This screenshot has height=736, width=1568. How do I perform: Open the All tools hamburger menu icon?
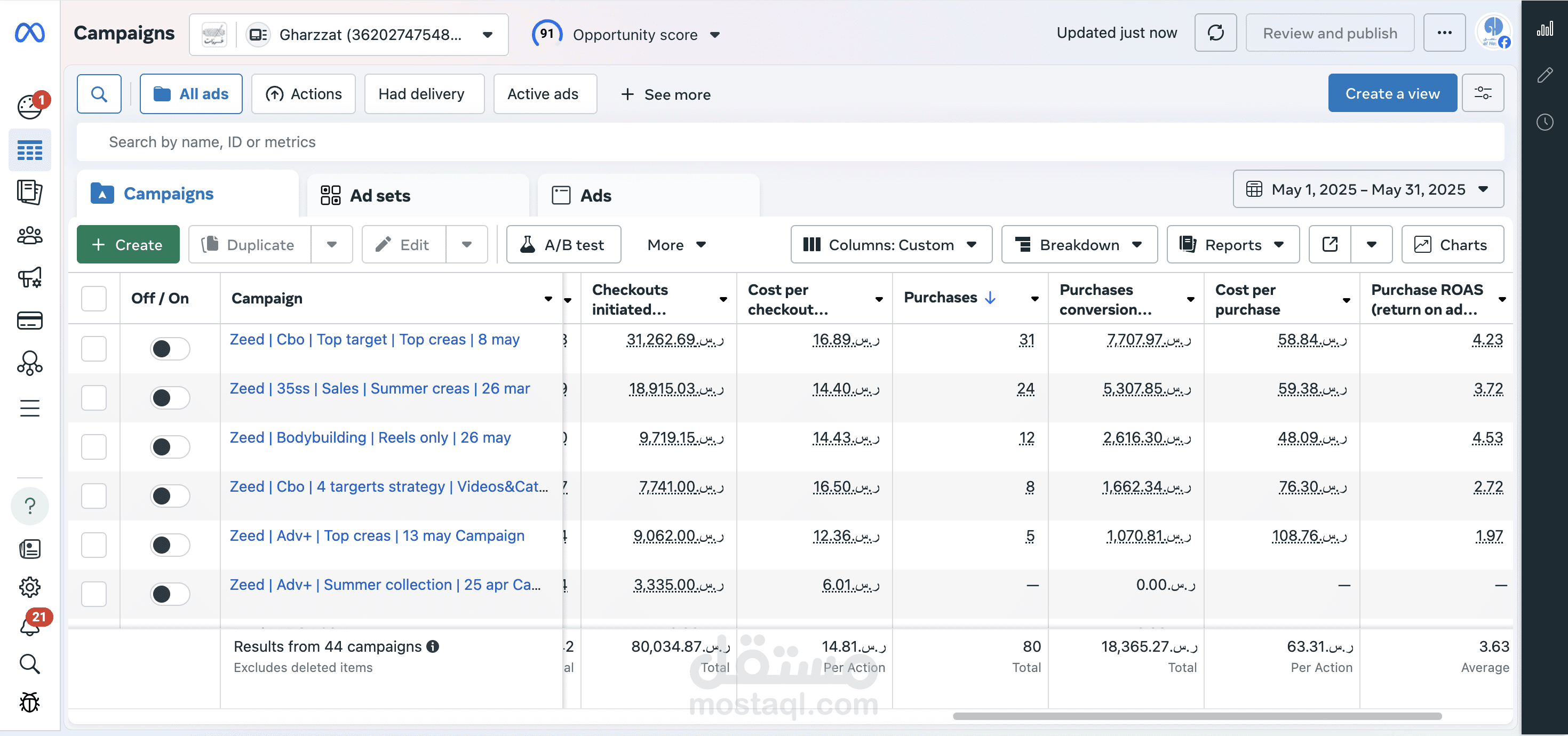pyautogui.click(x=29, y=408)
